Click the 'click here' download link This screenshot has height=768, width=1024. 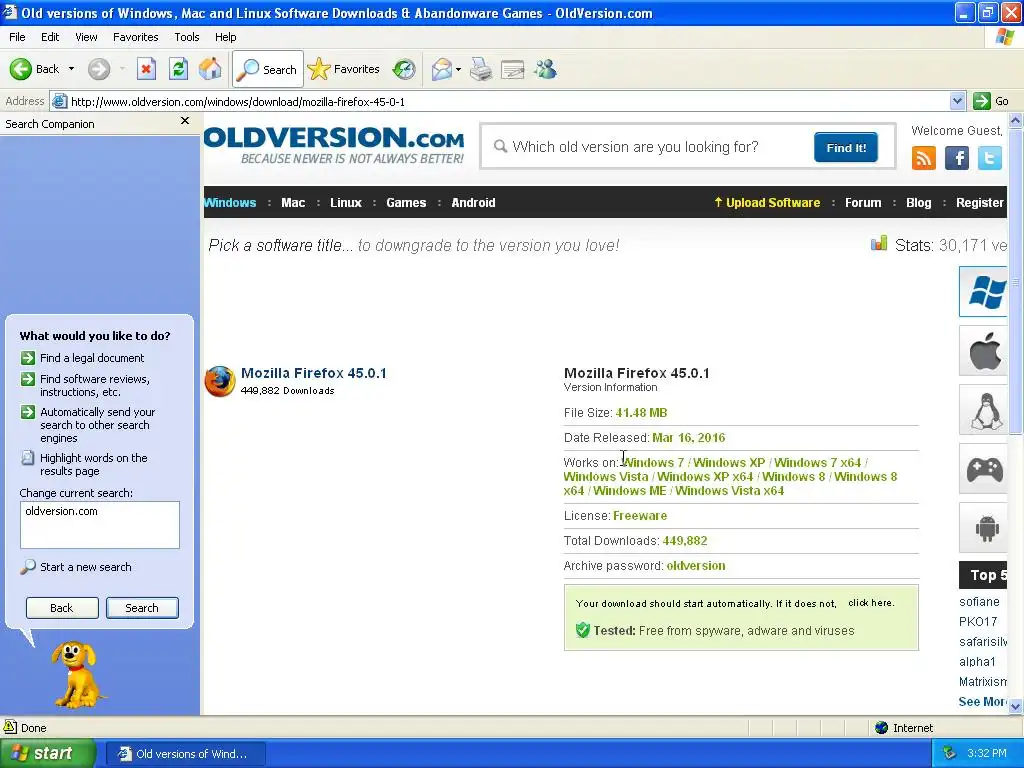tap(871, 603)
